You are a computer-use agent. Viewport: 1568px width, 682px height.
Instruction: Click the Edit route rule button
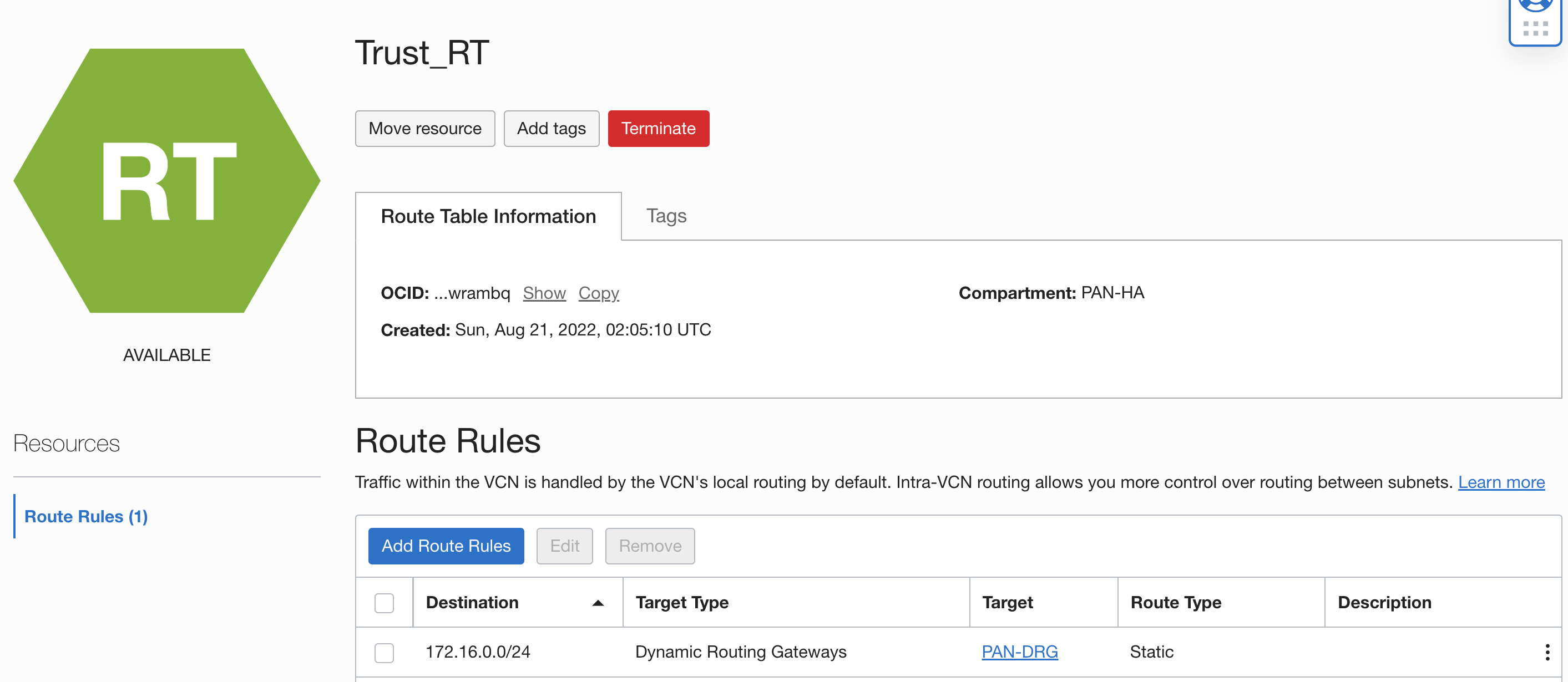[564, 546]
